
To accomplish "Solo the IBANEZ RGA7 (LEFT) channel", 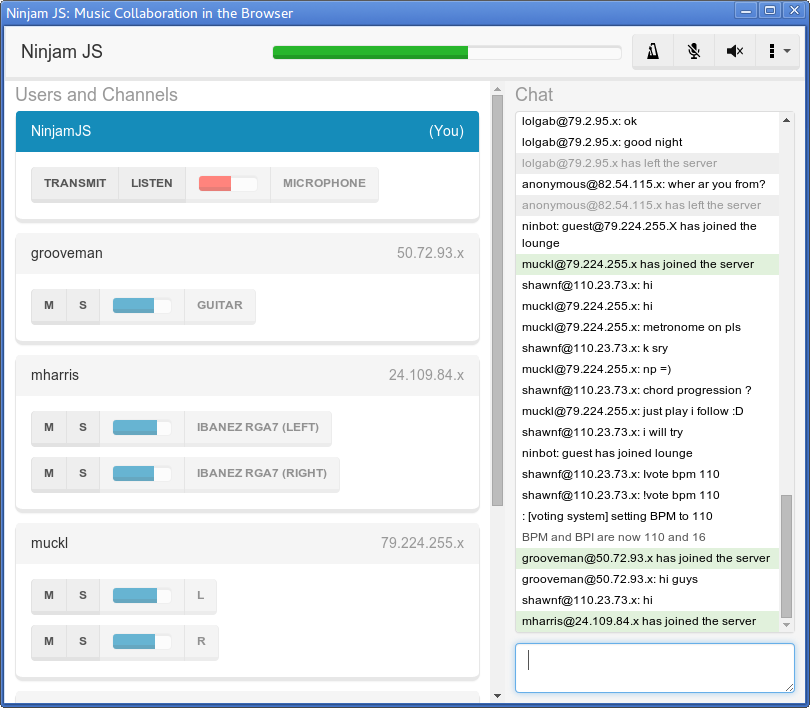I will click(83, 427).
